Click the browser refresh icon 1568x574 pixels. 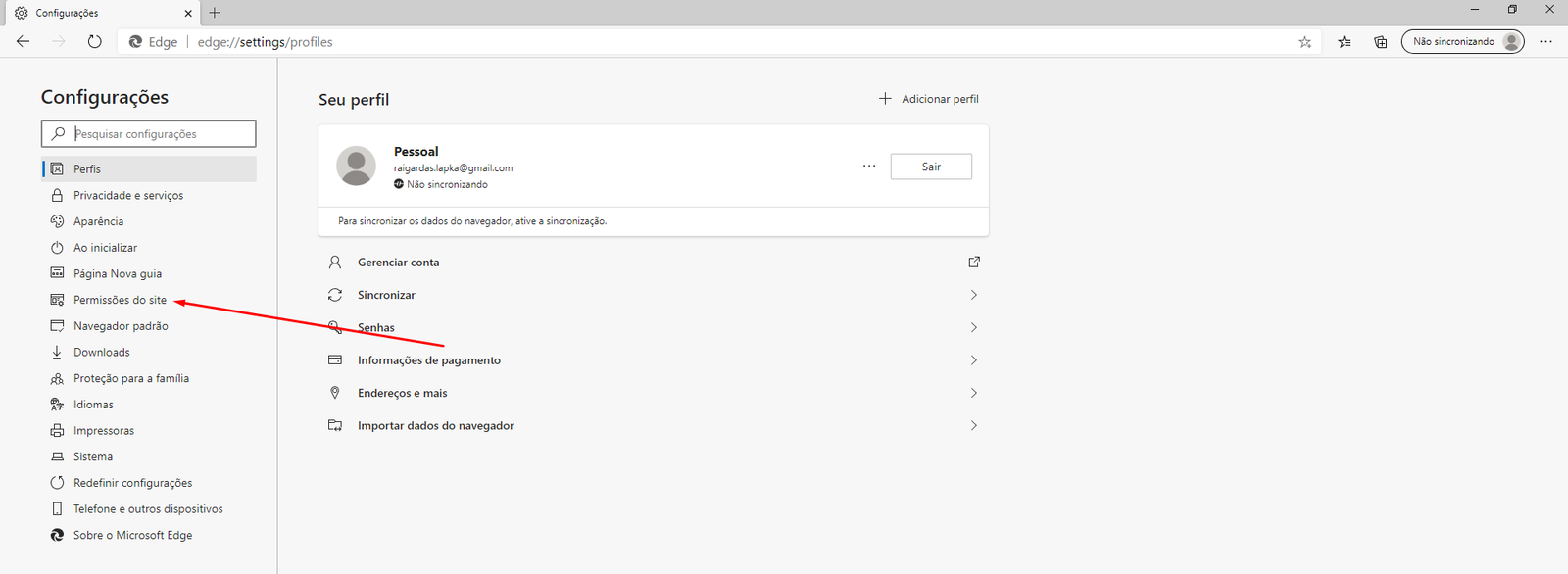click(x=94, y=42)
